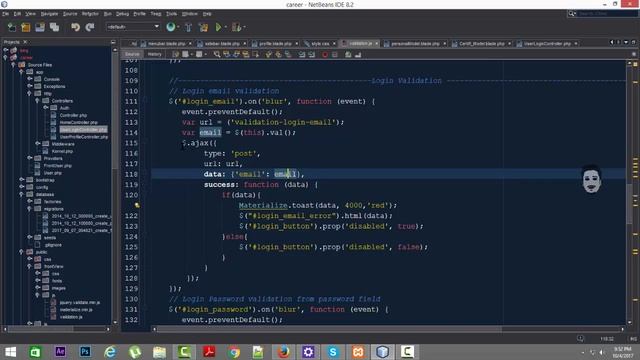Click the Stop Macro Recording icon
This screenshot has width=640, height=360.
coord(335,54)
